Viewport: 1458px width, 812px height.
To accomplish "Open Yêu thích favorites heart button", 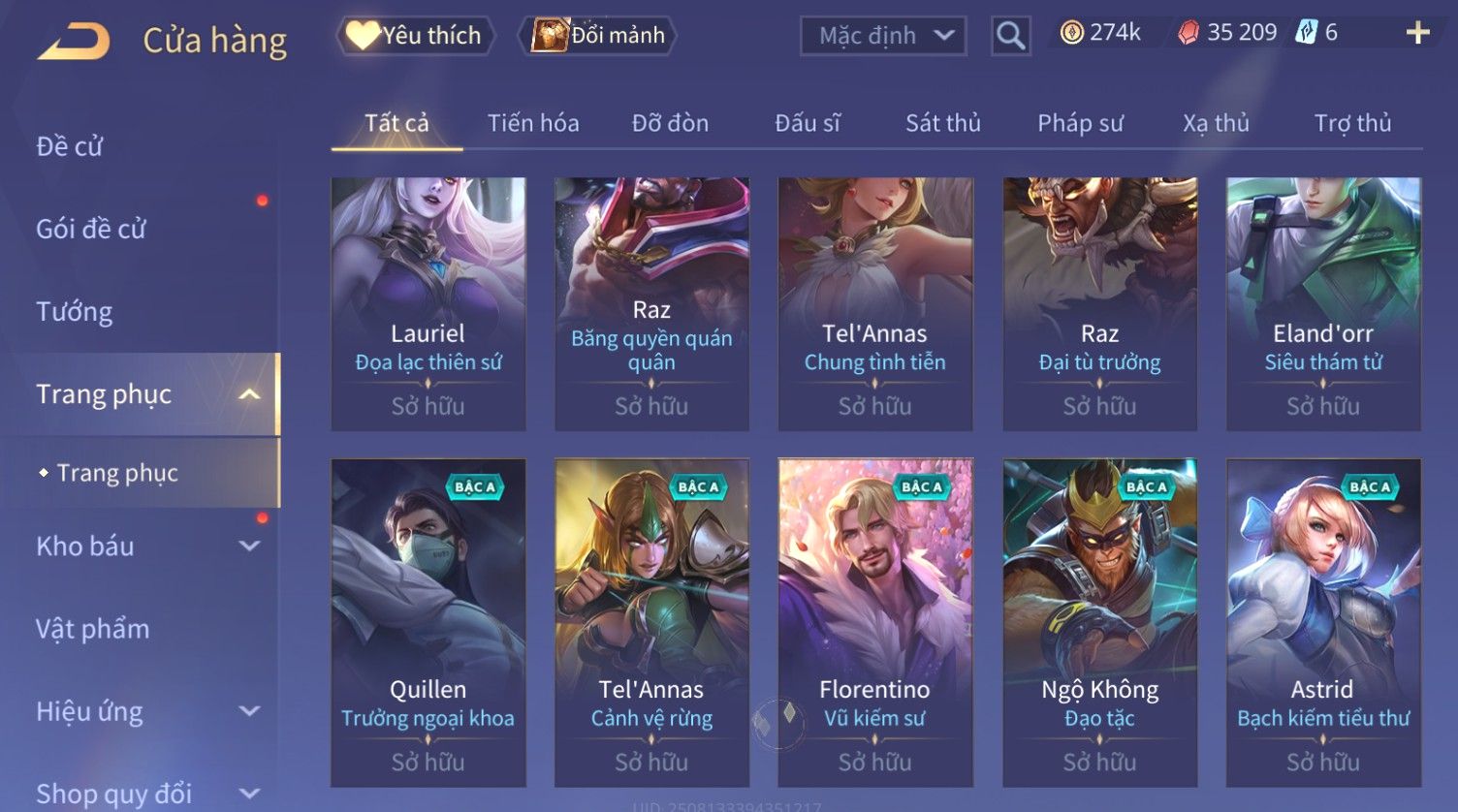I will click(415, 36).
